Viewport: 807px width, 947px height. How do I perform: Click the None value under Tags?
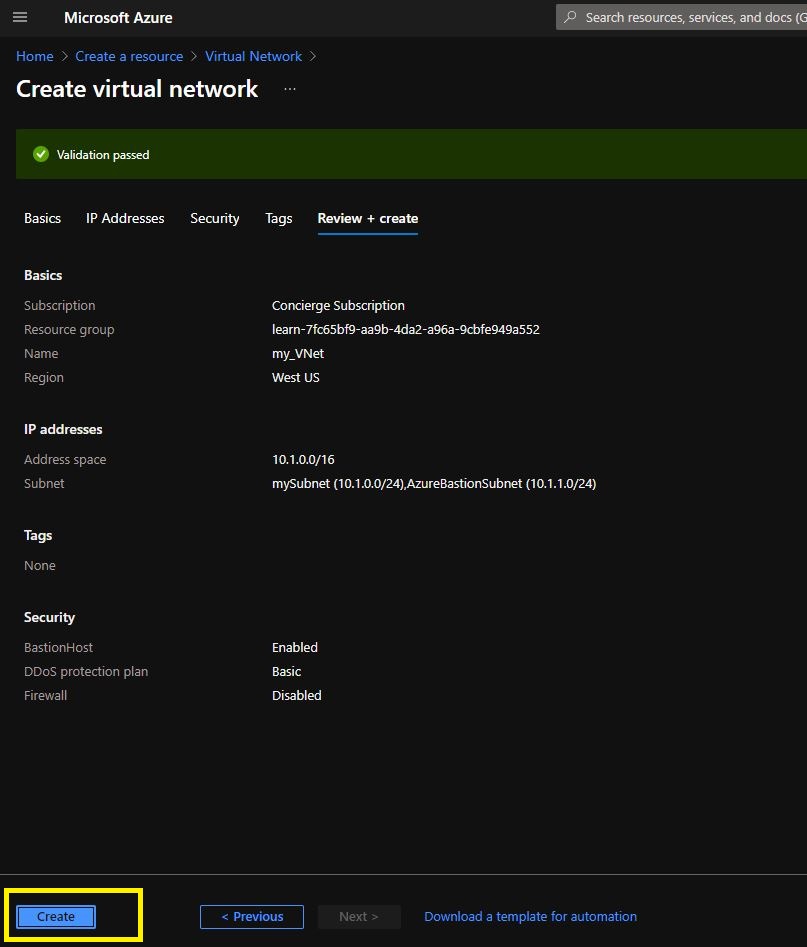coord(40,566)
